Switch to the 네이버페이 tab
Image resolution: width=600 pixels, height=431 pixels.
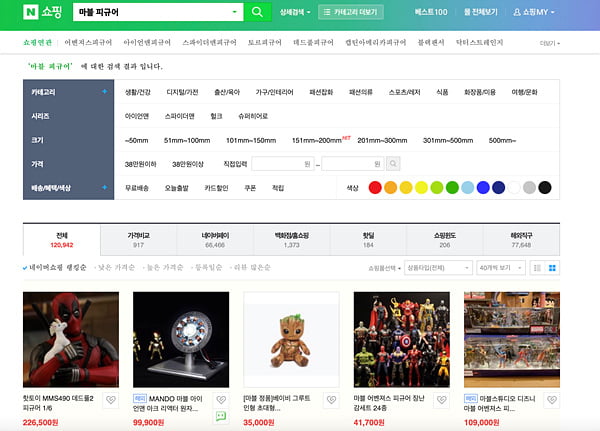pos(215,240)
